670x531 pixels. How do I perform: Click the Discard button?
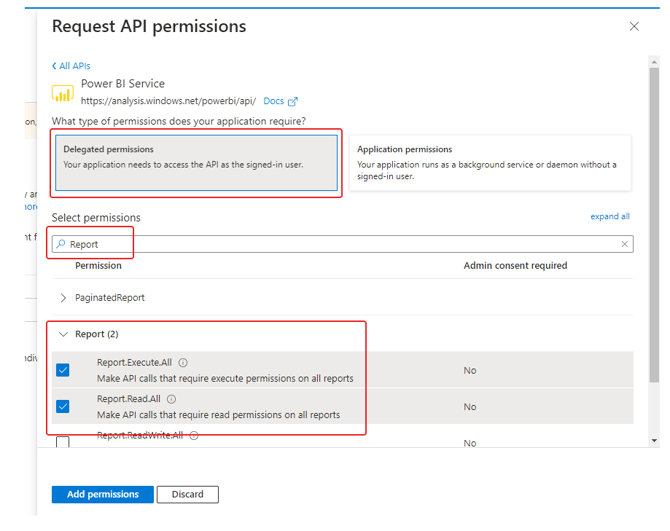[187, 494]
